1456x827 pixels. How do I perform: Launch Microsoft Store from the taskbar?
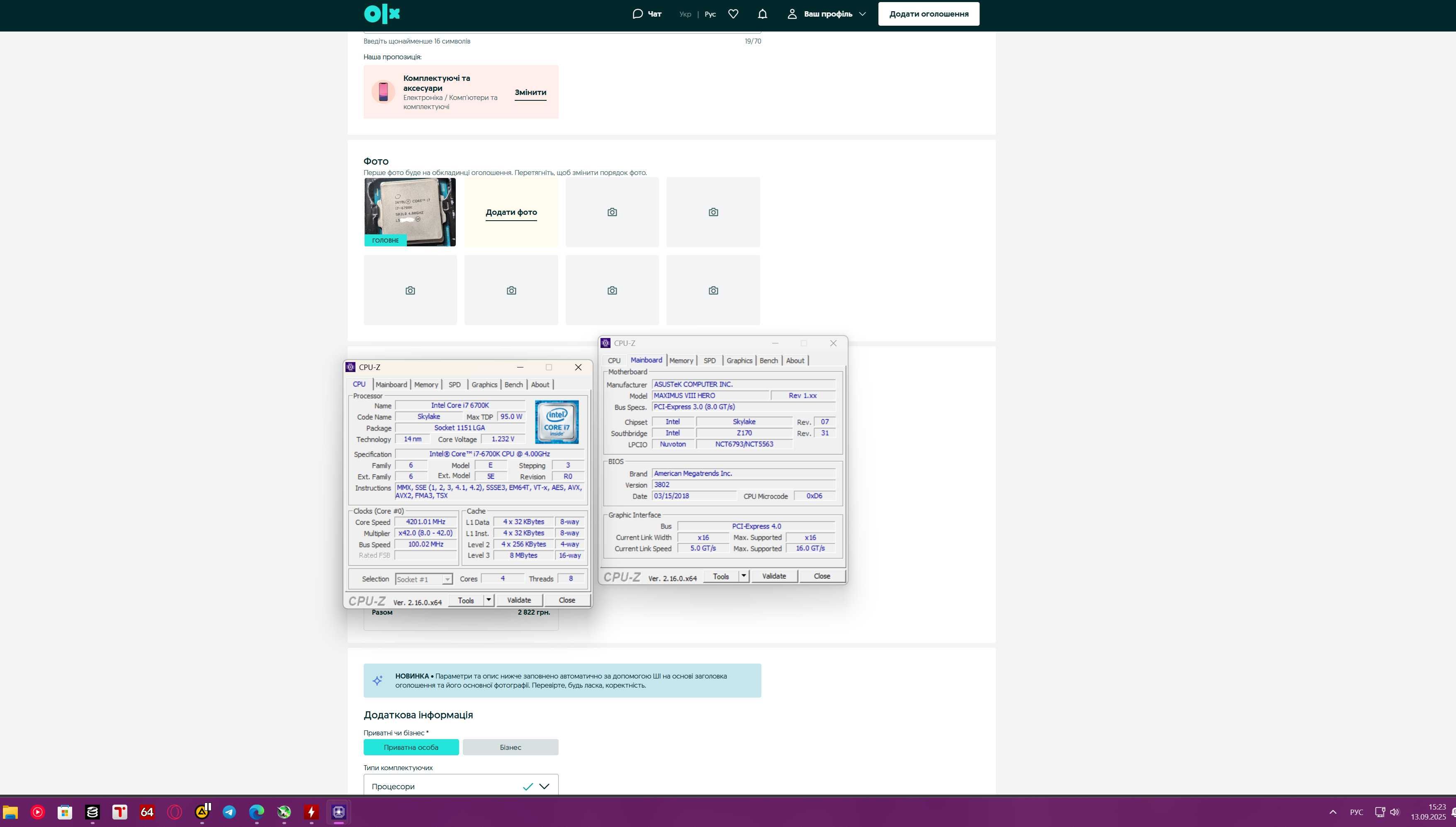pos(65,812)
